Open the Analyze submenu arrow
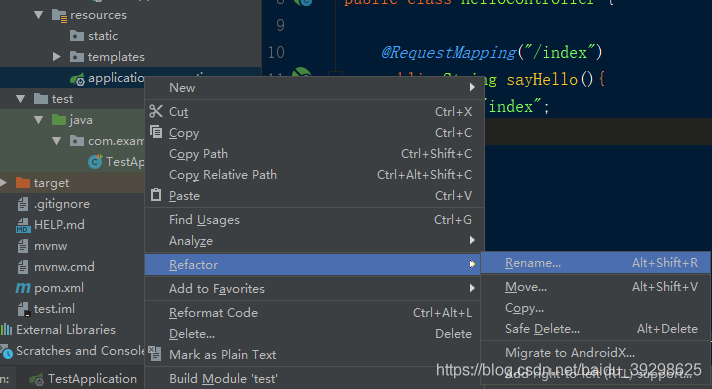Viewport: 712px width, 389px height. [x=472, y=240]
